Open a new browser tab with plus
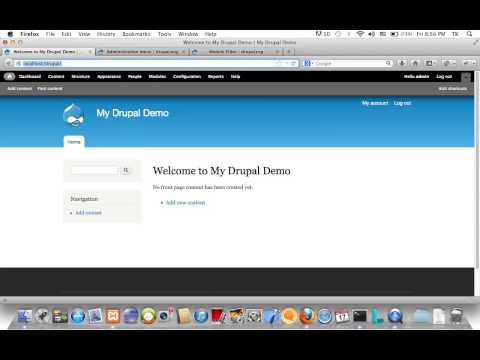The width and height of the screenshot is (480, 360). click(289, 52)
